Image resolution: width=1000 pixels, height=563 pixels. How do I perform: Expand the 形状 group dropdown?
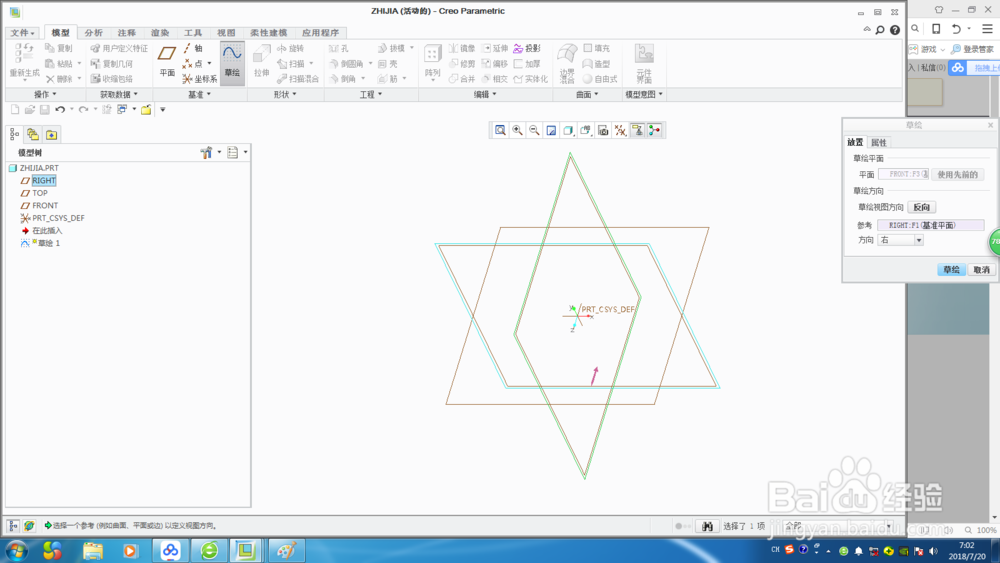(x=284, y=94)
